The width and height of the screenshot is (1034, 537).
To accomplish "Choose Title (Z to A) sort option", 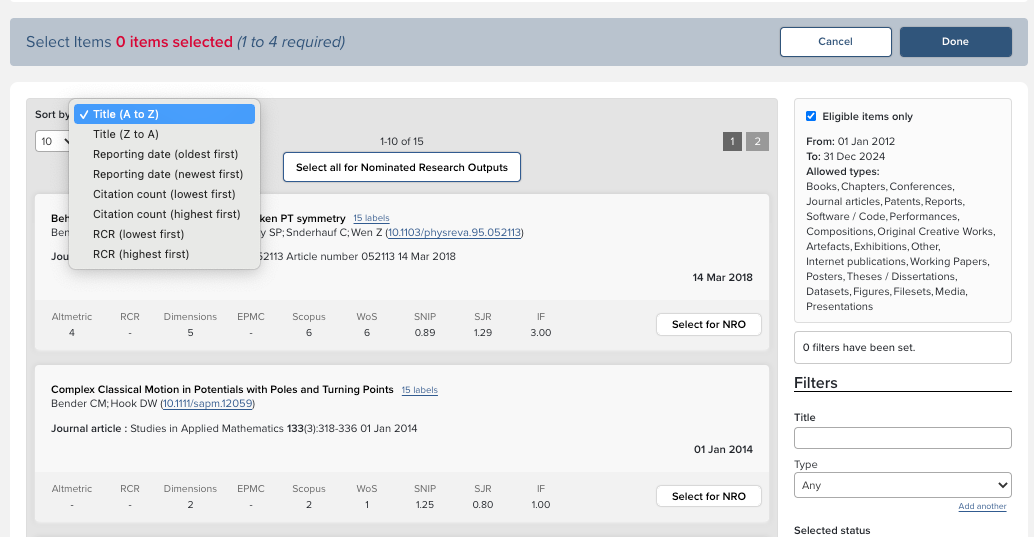I will coord(126,134).
